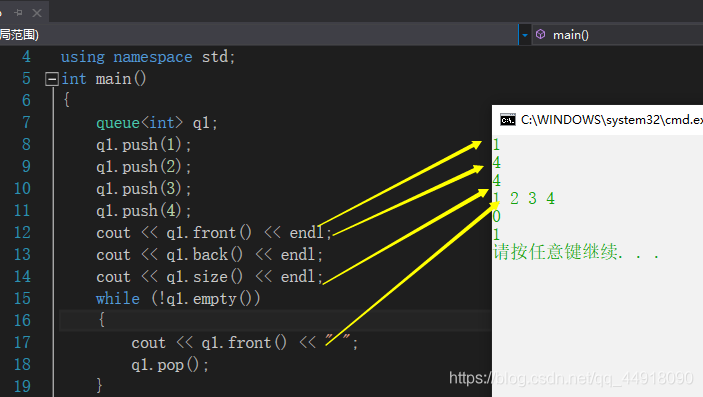Open the scope dropdown arrow before main()
This screenshot has height=397, width=703.
point(525,35)
